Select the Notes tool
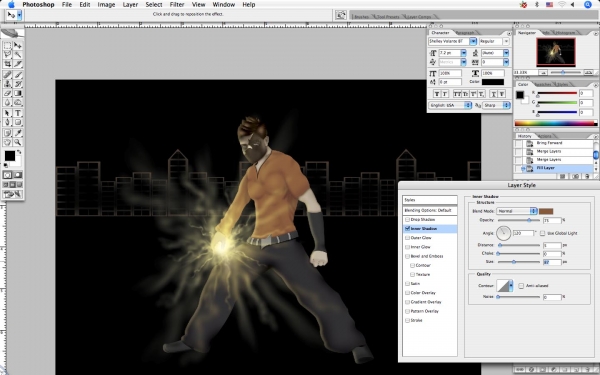Viewport: 600px width, 375px height. coord(7,133)
